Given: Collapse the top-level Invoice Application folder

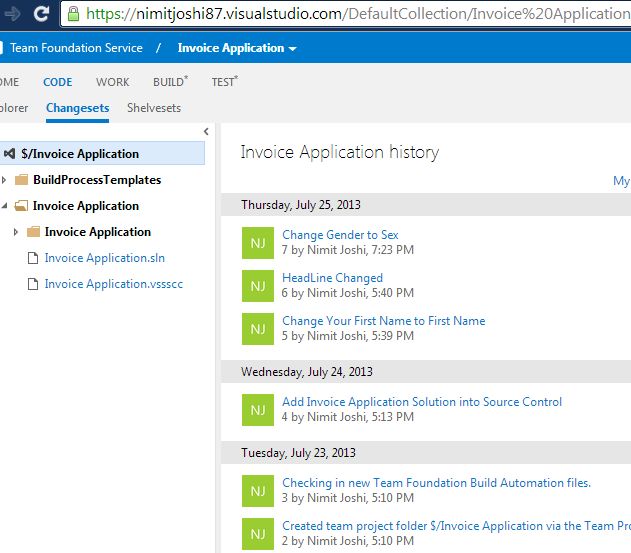Looking at the screenshot, I should 5,206.
